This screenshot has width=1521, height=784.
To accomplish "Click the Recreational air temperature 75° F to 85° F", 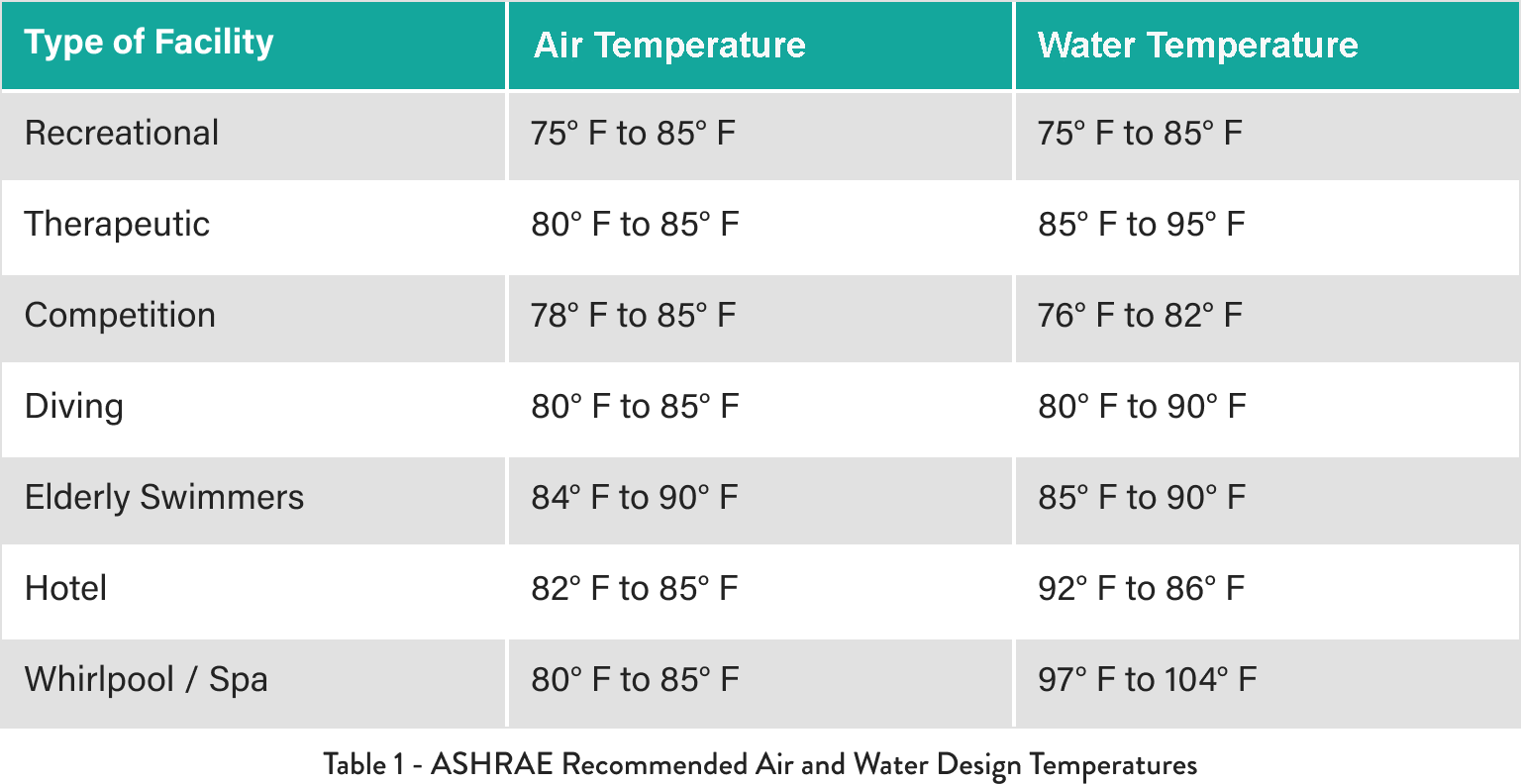I will pyautogui.click(x=633, y=134).
